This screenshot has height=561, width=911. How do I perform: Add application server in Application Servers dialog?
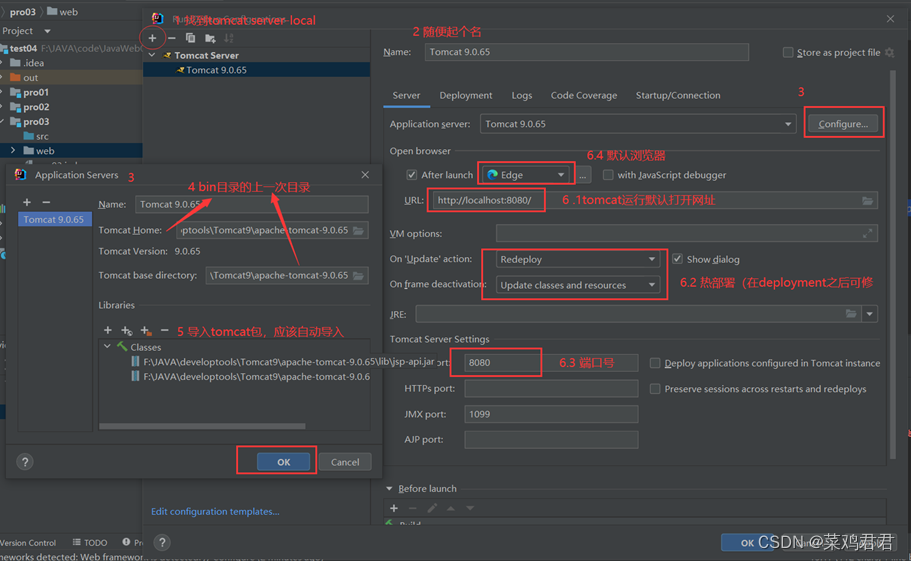pos(27,202)
